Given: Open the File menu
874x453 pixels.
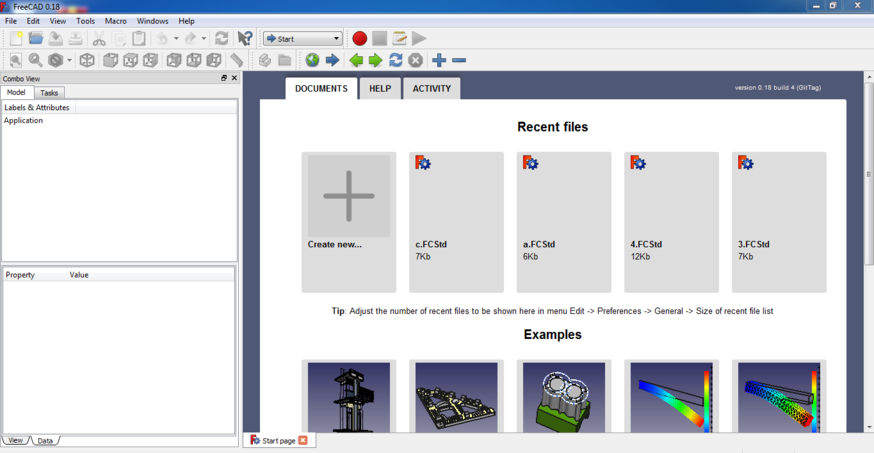Looking at the screenshot, I should pyautogui.click(x=11, y=21).
